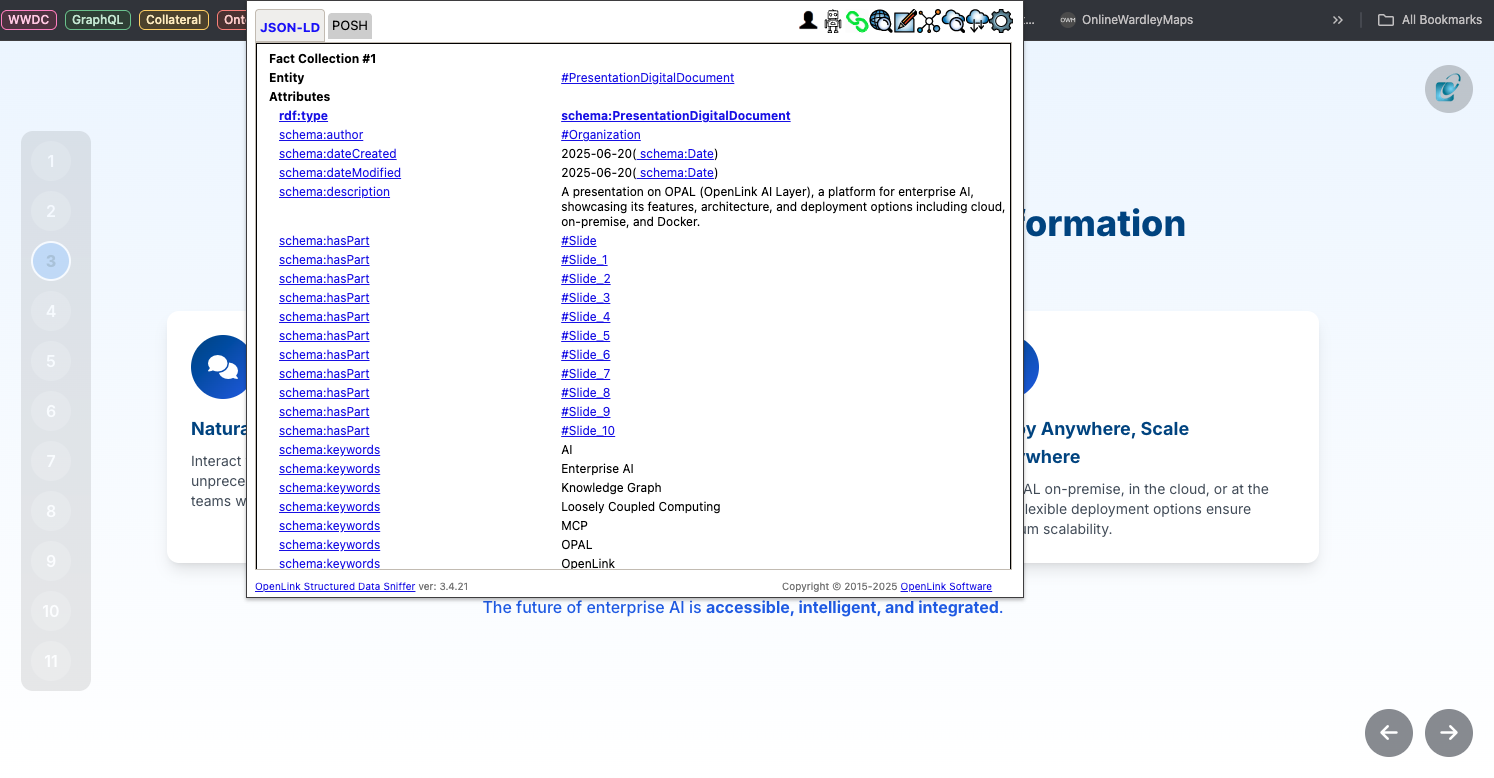Switch to the POSH tab
This screenshot has height=778, width=1494.
(350, 27)
